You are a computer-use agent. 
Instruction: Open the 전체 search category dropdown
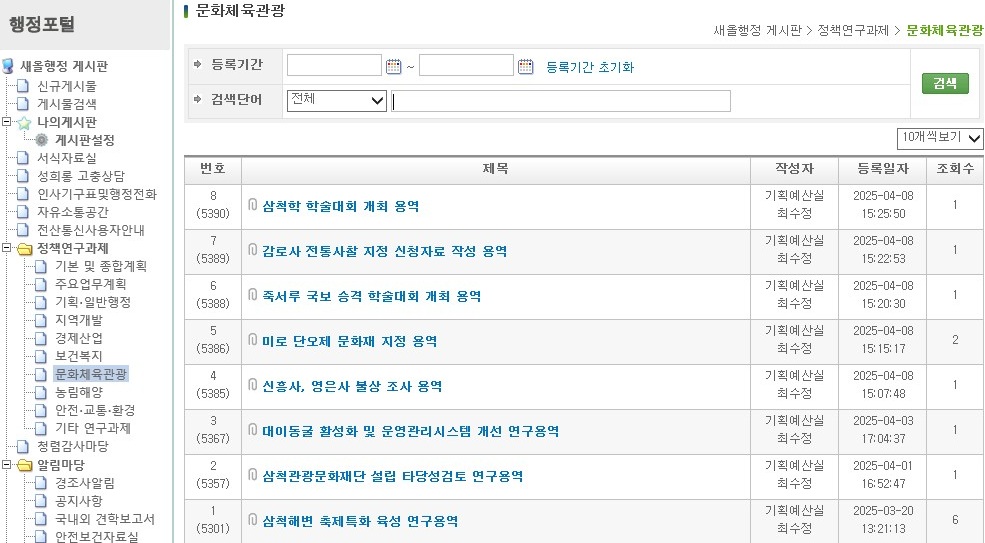[337, 101]
